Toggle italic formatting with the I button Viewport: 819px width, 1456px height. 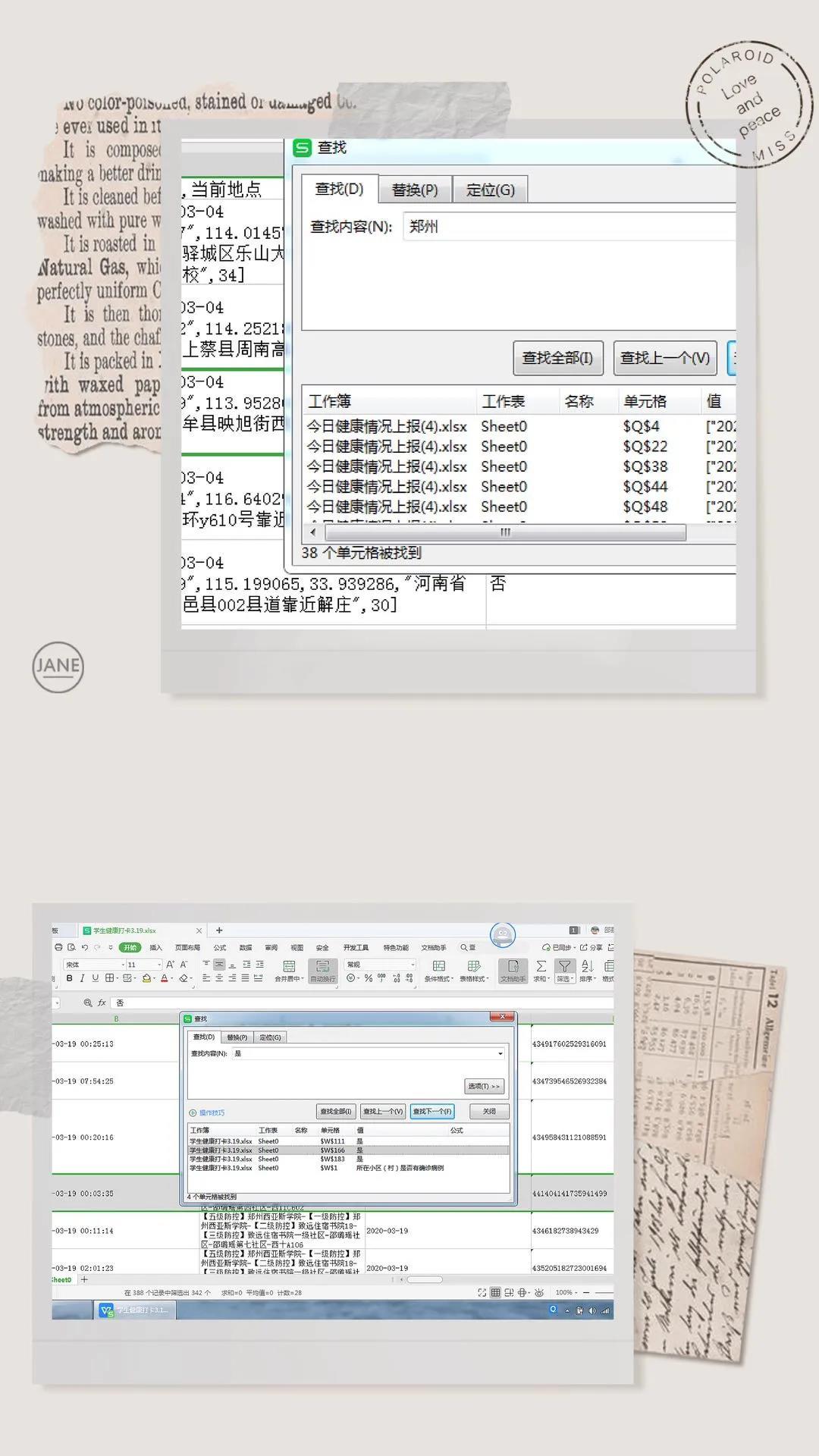(82, 978)
